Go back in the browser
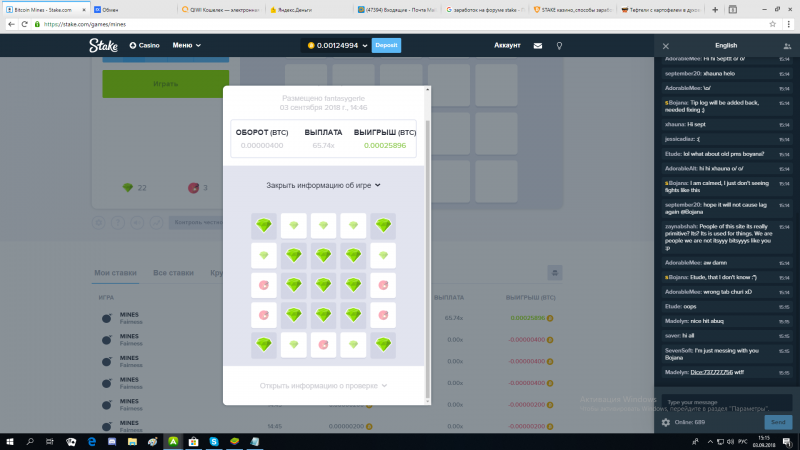This screenshot has width=800, height=450. [11, 24]
